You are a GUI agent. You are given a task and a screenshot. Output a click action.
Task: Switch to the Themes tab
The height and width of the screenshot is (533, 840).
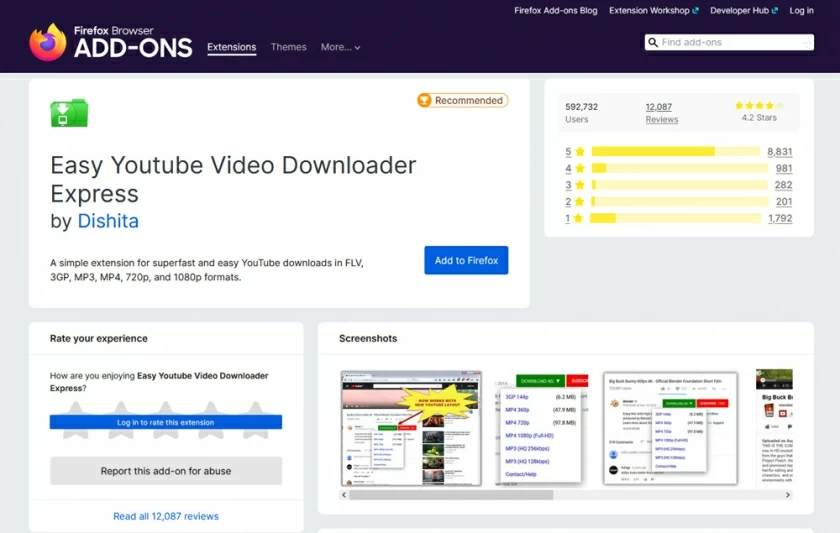click(x=288, y=47)
